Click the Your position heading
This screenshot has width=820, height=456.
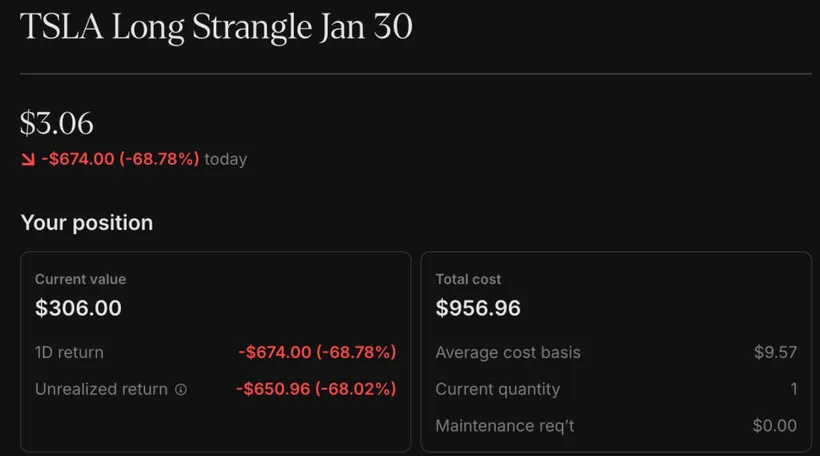click(x=87, y=222)
